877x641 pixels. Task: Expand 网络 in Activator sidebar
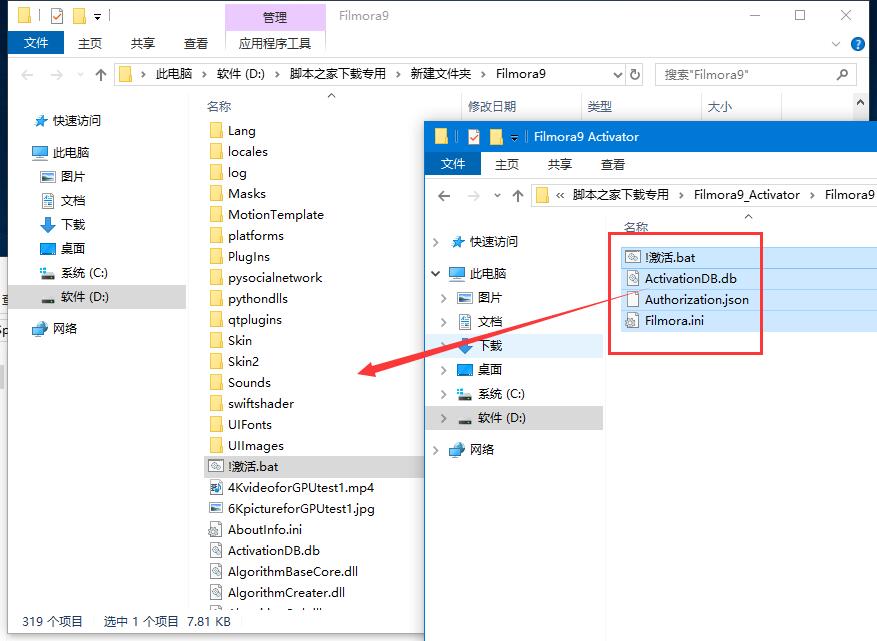[436, 450]
